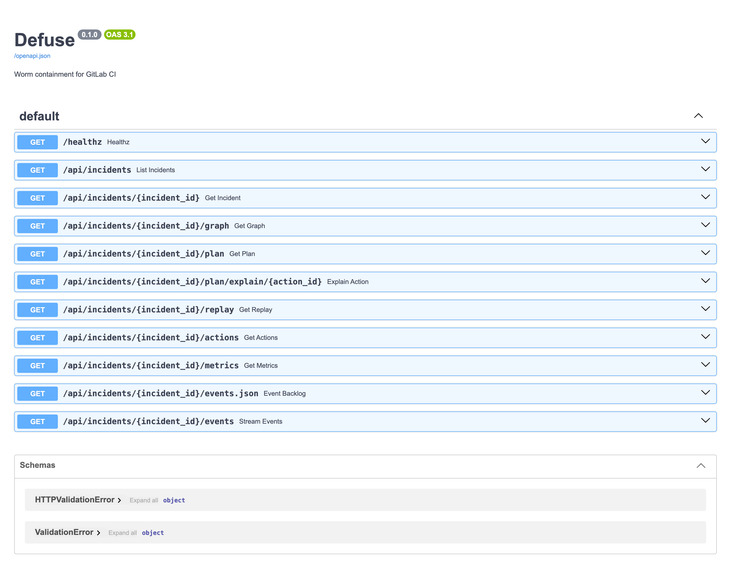Click the Explain Action summary label

click(x=348, y=282)
